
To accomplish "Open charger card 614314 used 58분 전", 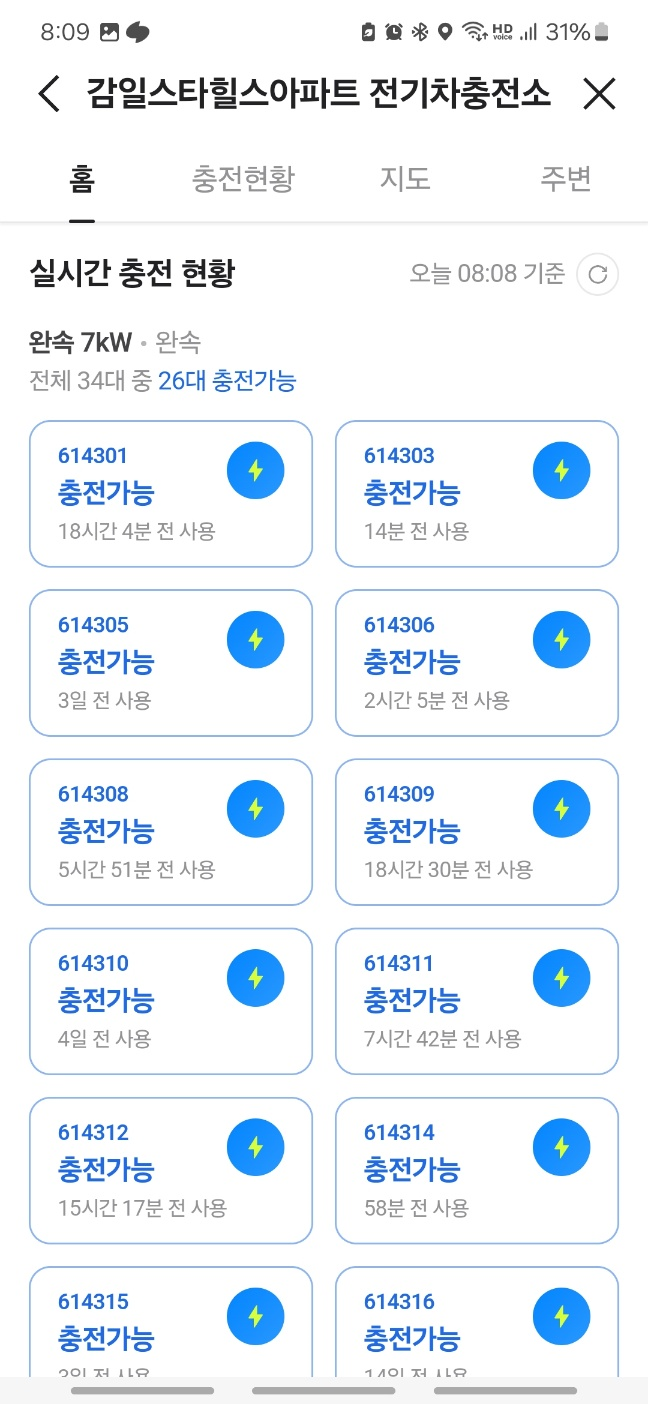I will pyautogui.click(x=476, y=1170).
